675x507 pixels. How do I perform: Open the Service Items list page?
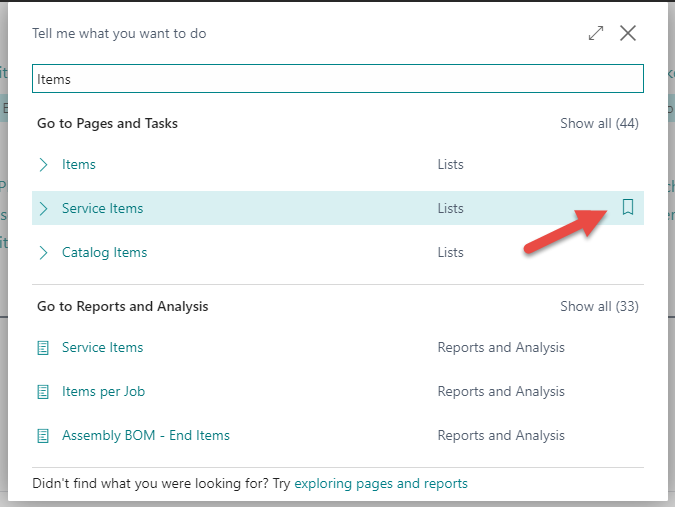pos(102,208)
